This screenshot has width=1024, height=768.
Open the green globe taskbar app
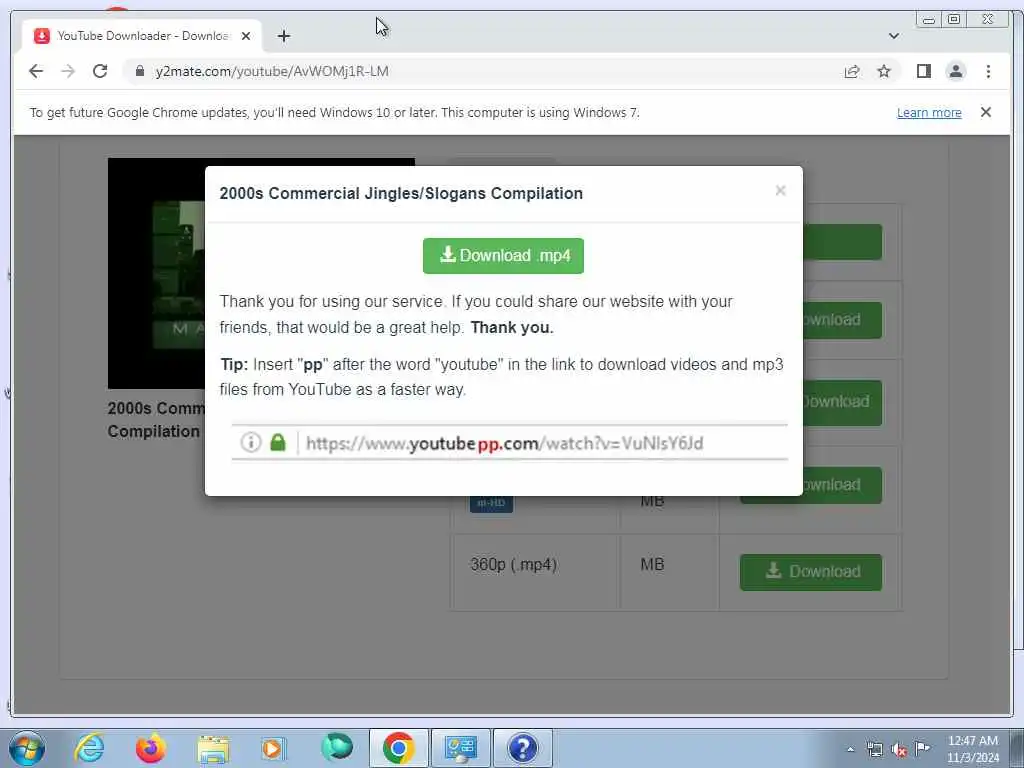coord(337,747)
